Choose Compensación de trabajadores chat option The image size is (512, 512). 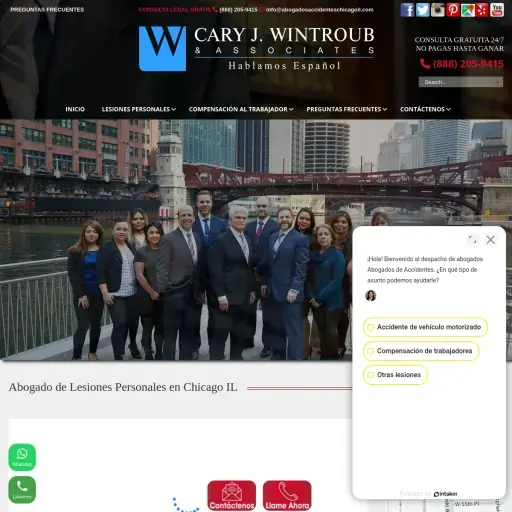(421, 351)
